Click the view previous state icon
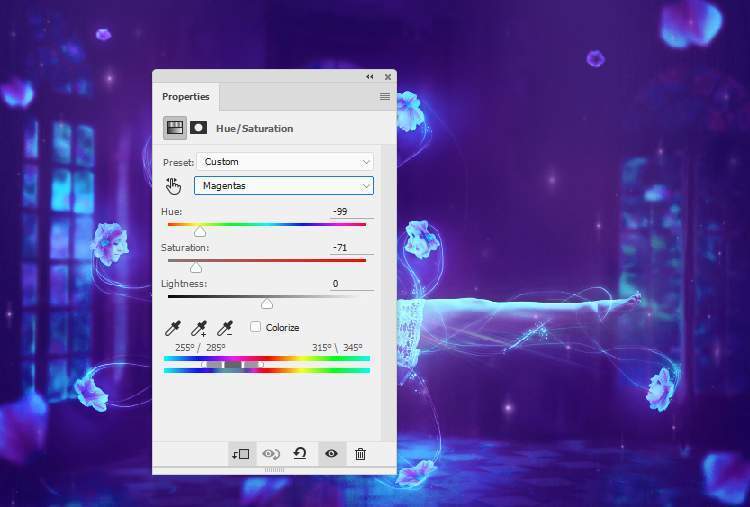The image size is (750, 507). (x=271, y=454)
